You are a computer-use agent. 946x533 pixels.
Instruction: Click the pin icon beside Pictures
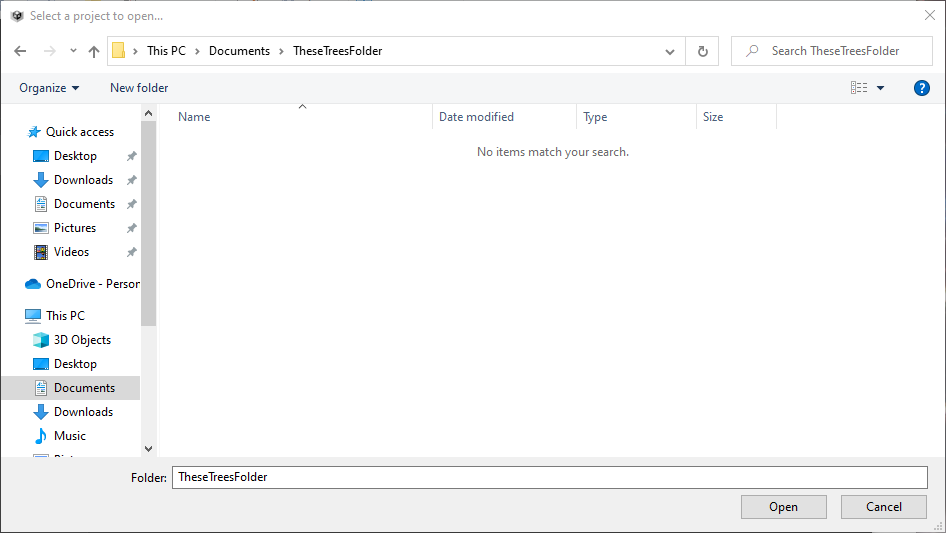coord(131,228)
